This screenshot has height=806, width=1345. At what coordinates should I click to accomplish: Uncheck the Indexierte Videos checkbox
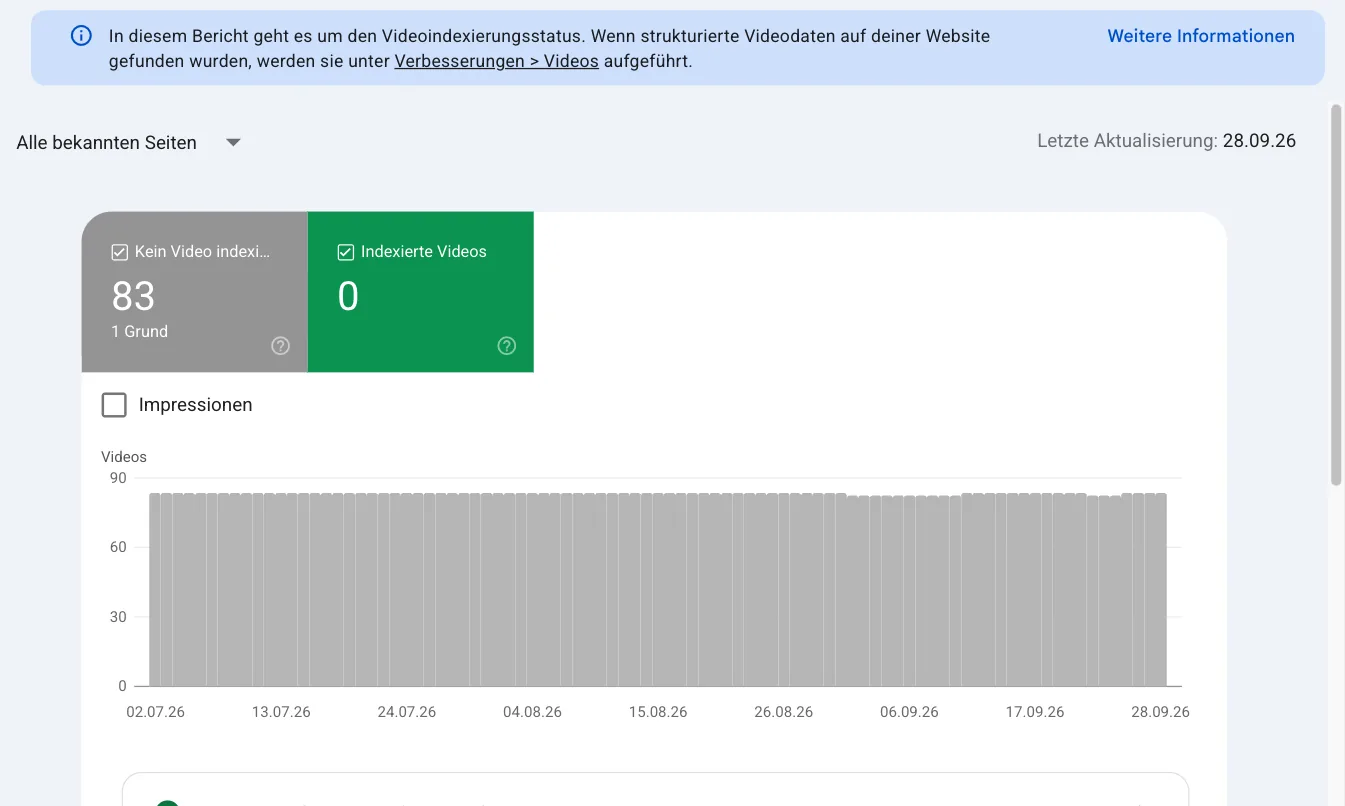click(x=346, y=252)
